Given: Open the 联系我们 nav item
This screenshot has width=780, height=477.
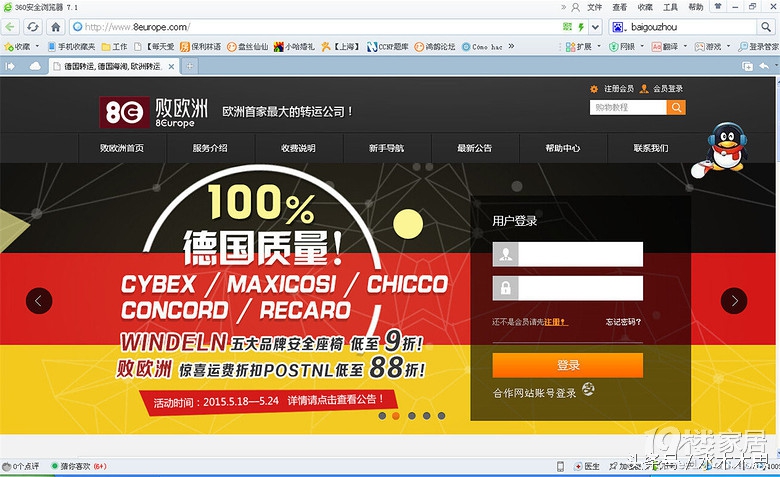Looking at the screenshot, I should coord(651,148).
